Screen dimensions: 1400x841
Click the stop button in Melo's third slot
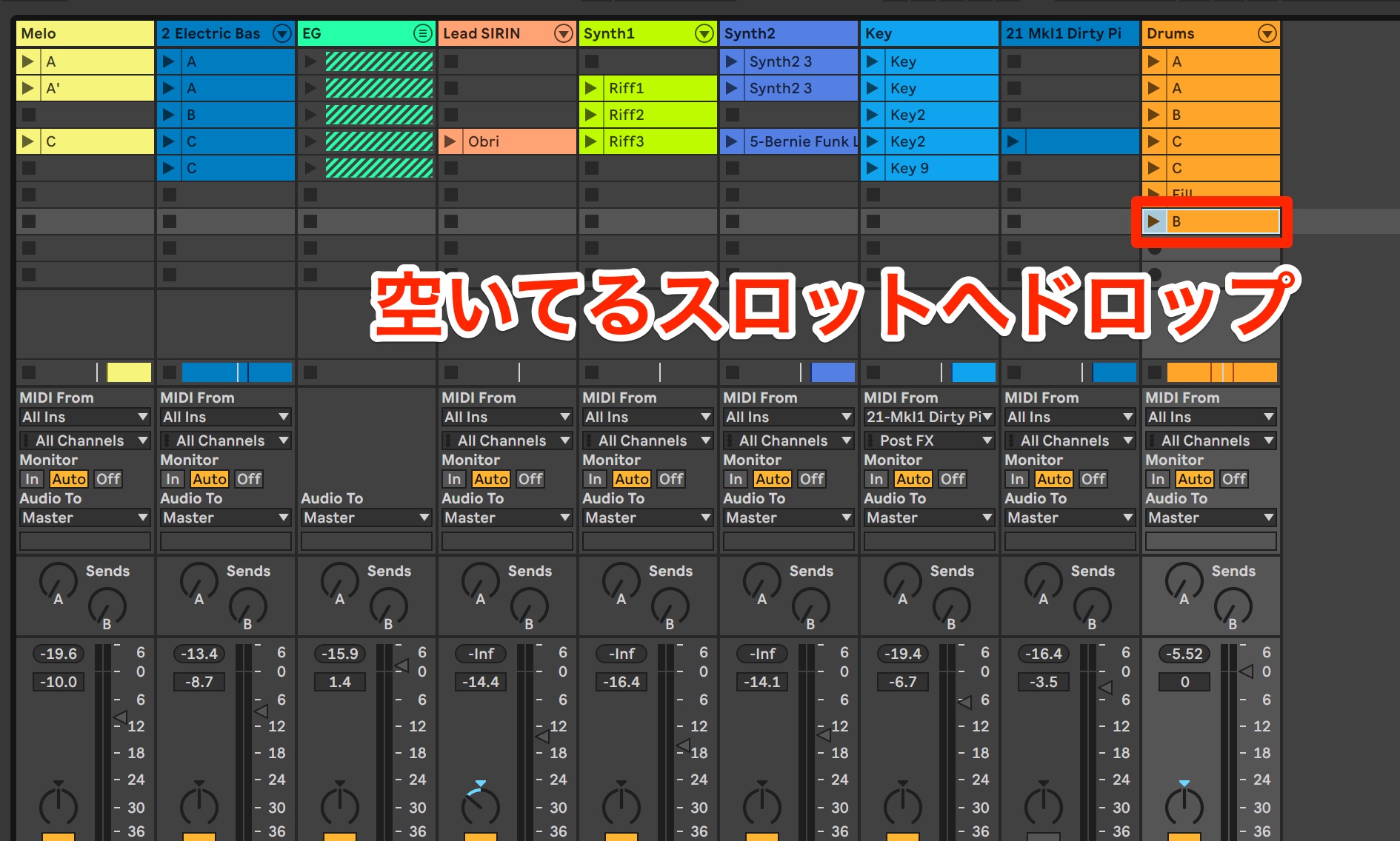click(x=29, y=115)
